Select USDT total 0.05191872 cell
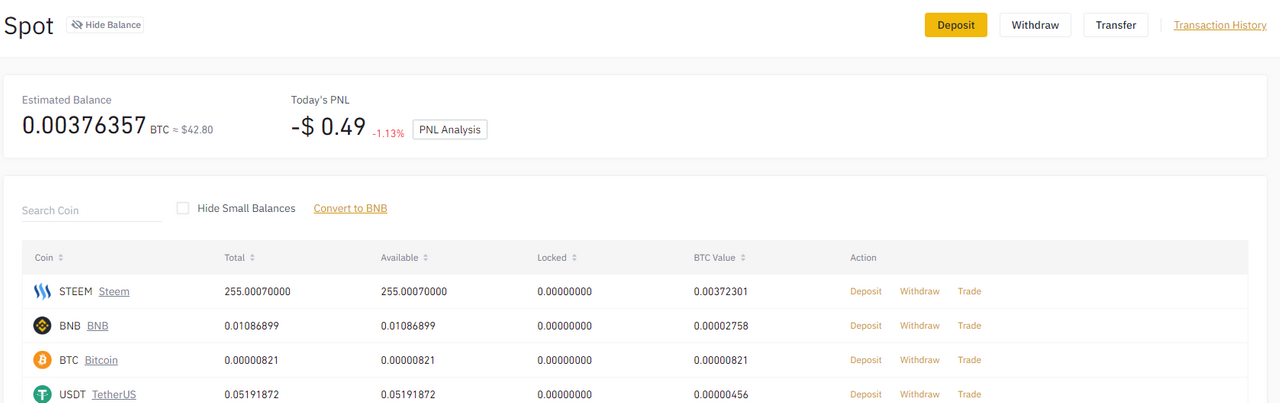 (252, 394)
